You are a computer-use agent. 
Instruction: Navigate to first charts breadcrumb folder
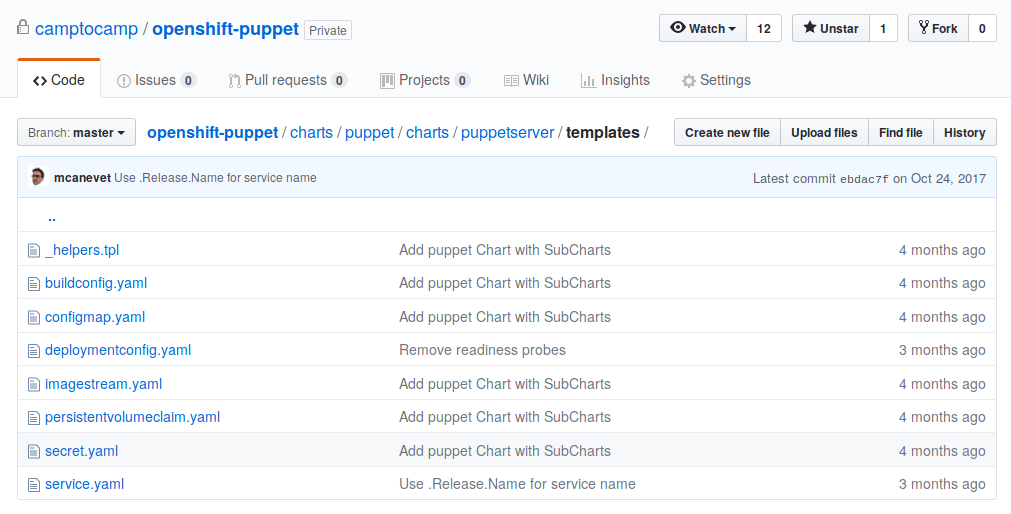click(311, 132)
